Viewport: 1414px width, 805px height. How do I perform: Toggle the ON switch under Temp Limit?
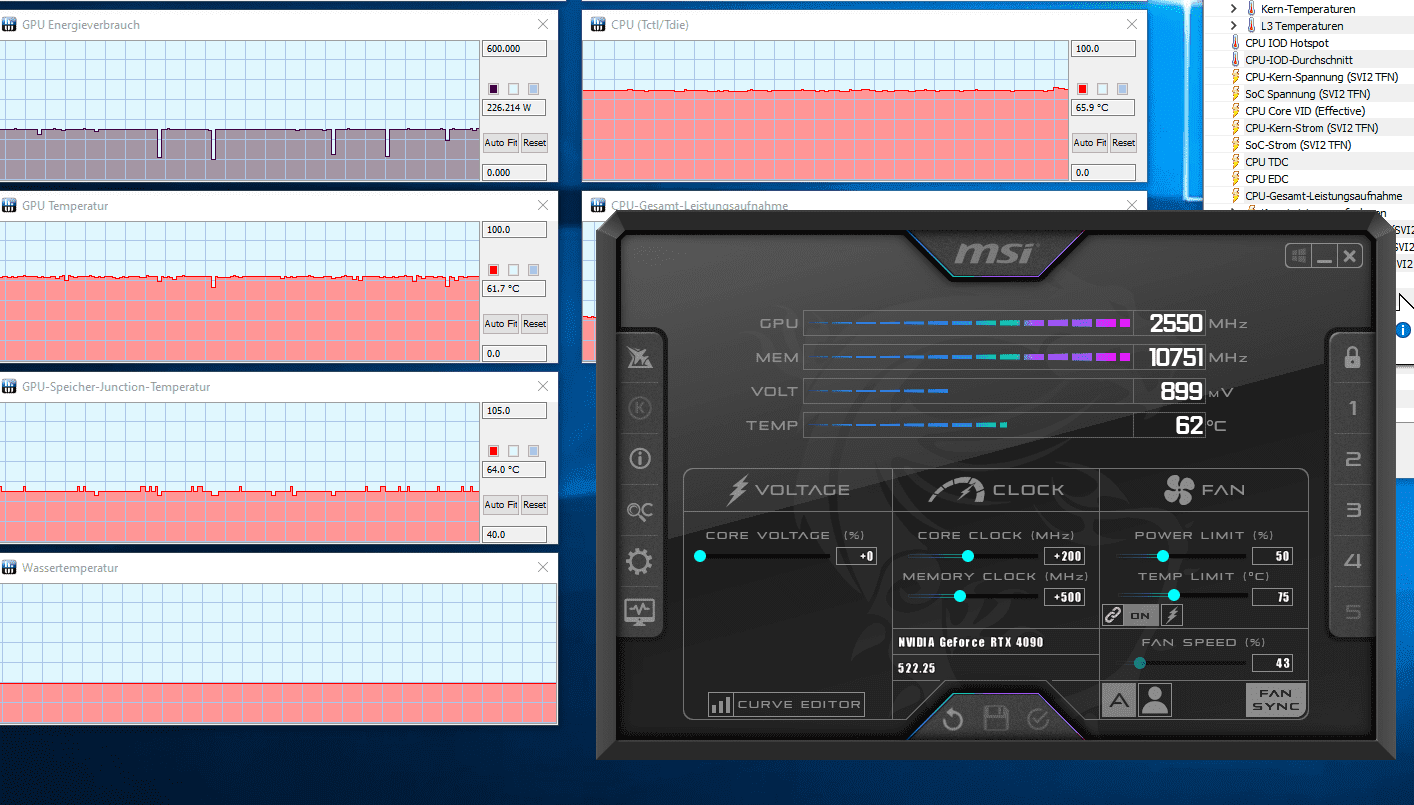[1142, 615]
